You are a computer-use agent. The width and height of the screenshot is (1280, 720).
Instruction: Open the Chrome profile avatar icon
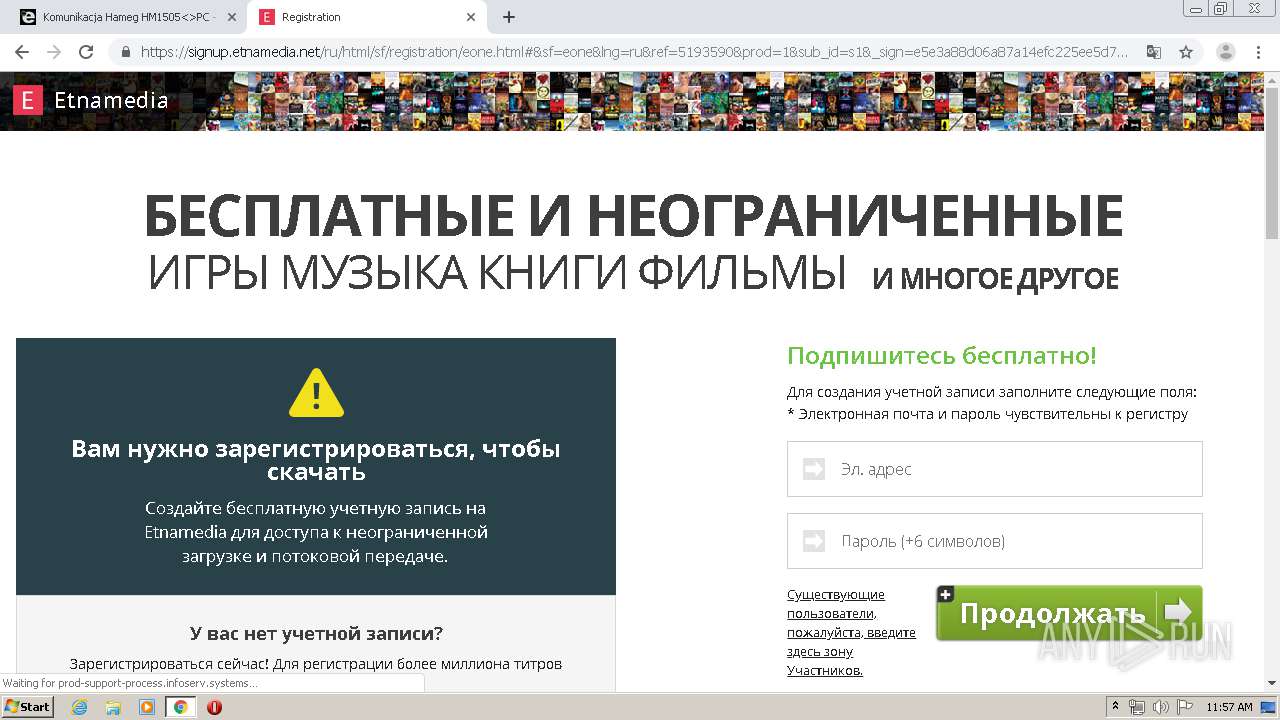pos(1225,52)
